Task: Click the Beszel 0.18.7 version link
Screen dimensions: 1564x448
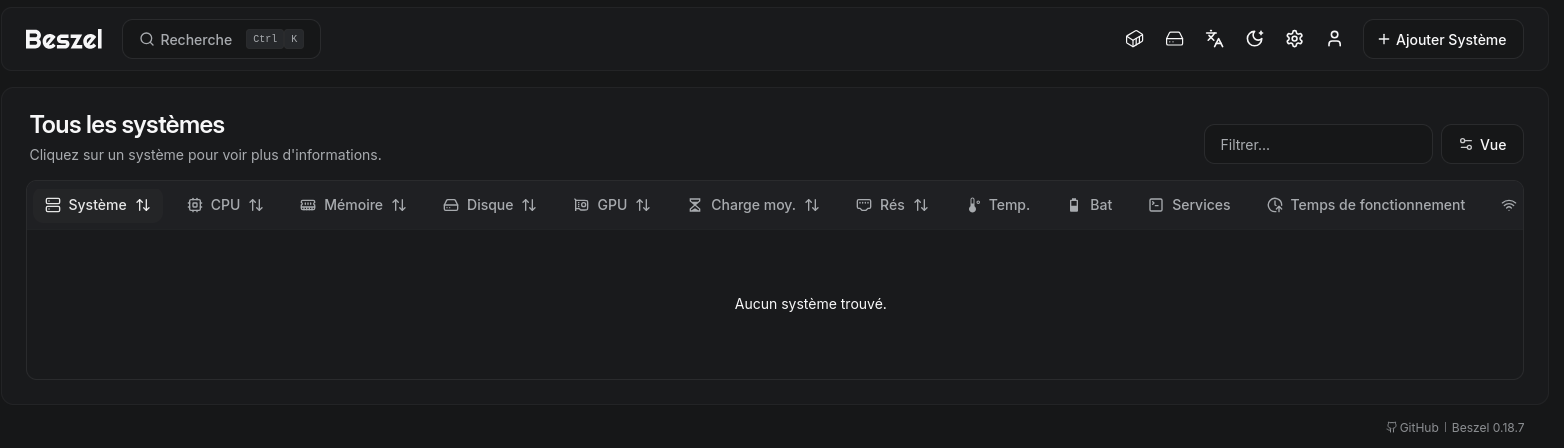Action: (1488, 428)
